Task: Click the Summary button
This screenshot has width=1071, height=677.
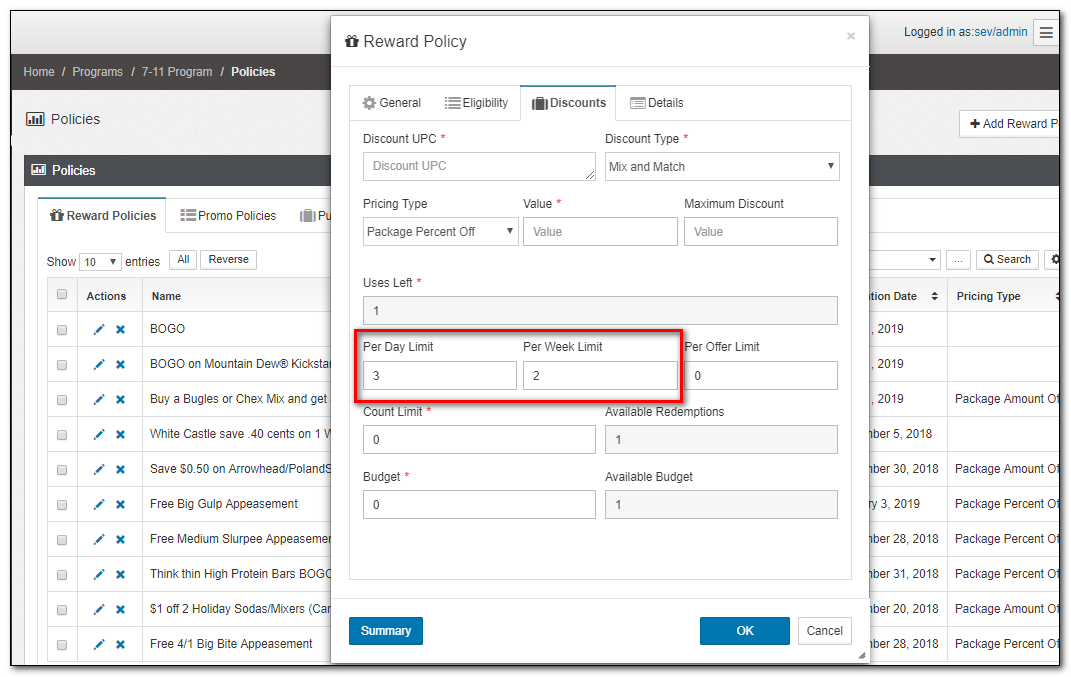Action: [385, 631]
